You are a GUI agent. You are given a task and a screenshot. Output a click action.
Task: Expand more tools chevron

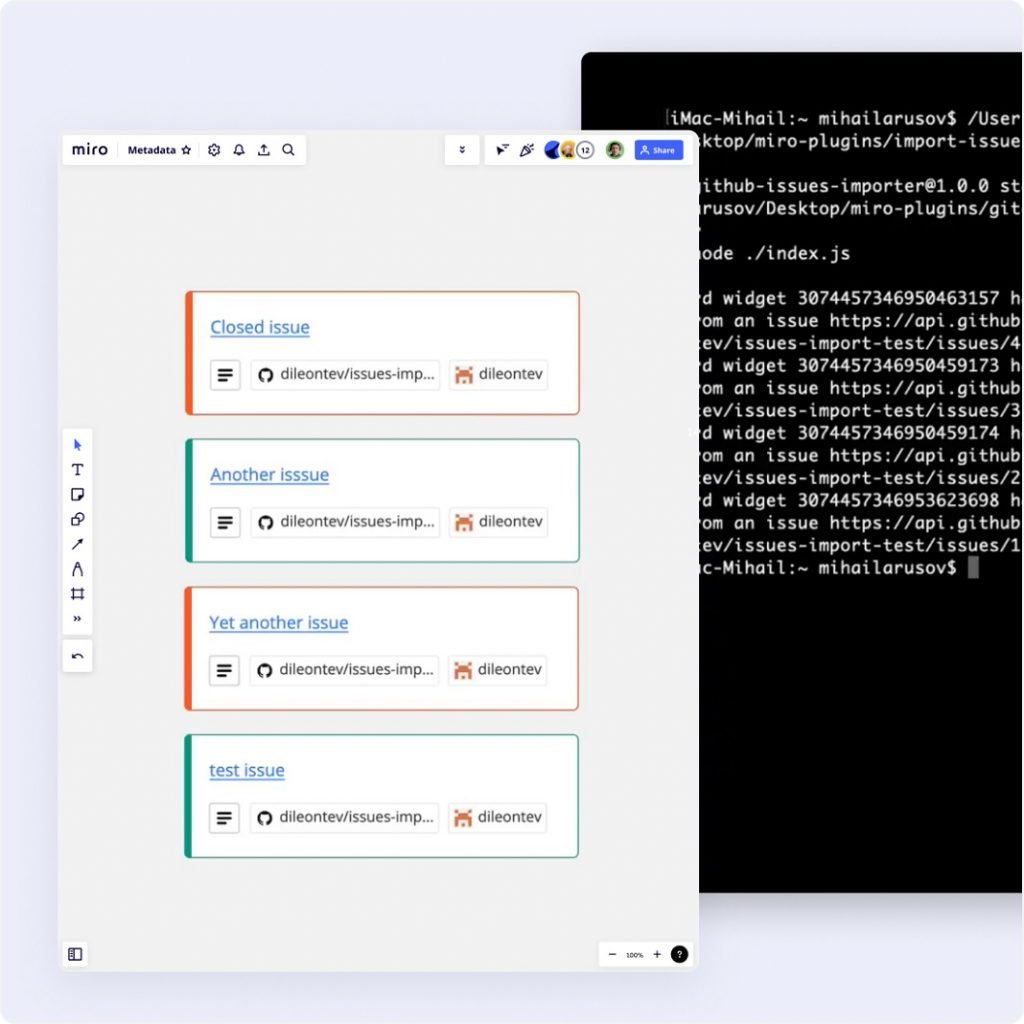(x=78, y=618)
